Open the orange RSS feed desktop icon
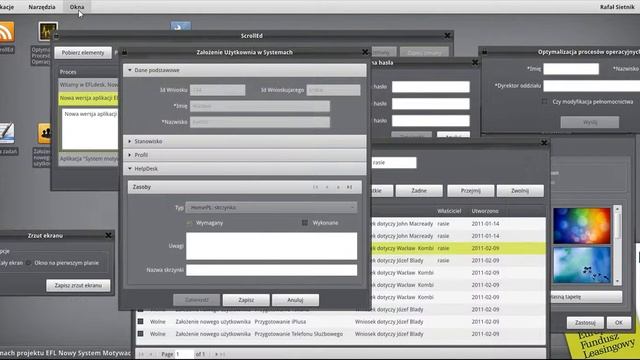Image resolution: width=640 pixels, height=360 pixels. [7, 32]
